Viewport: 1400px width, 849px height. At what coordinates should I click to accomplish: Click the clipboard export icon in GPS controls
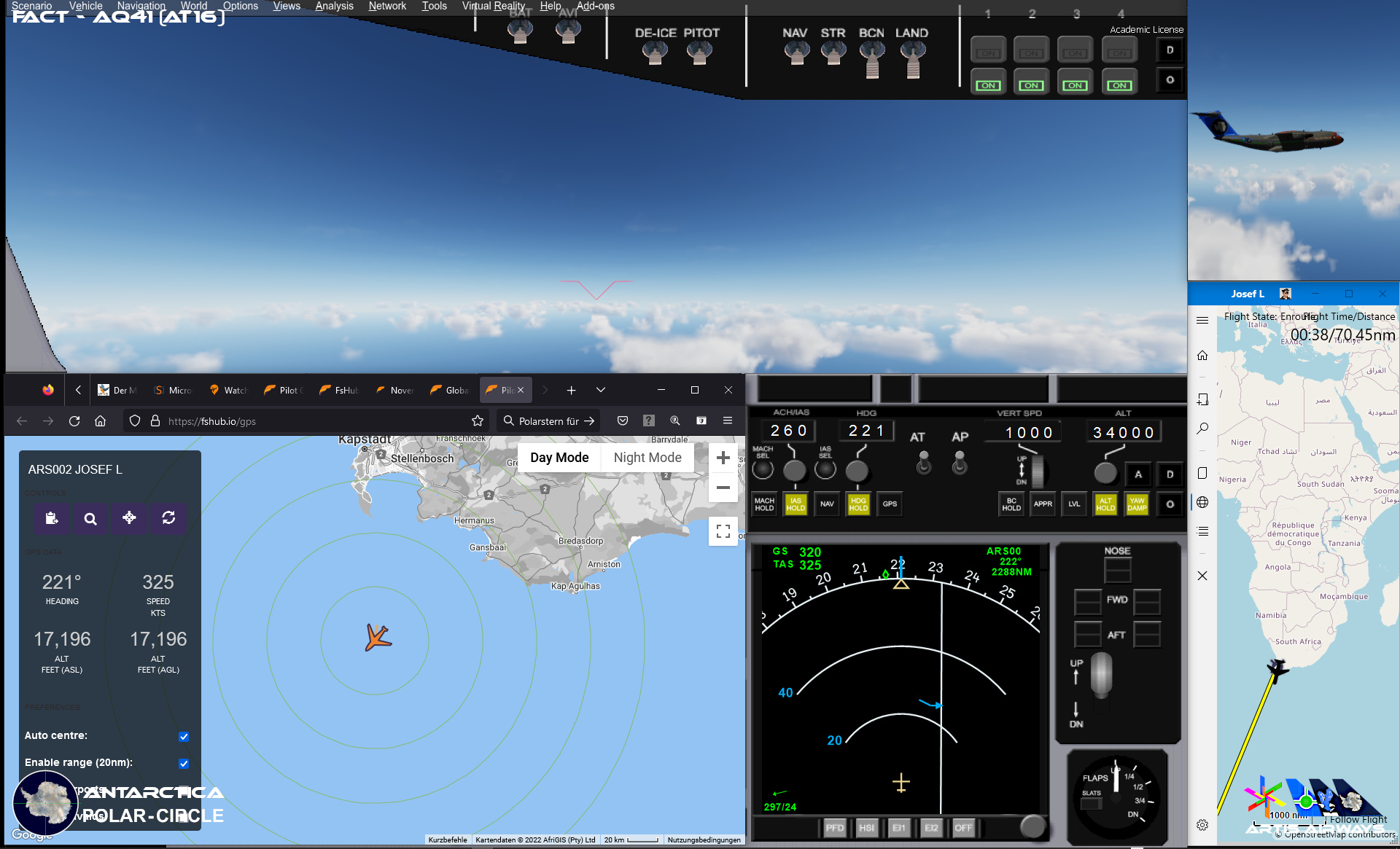[51, 518]
